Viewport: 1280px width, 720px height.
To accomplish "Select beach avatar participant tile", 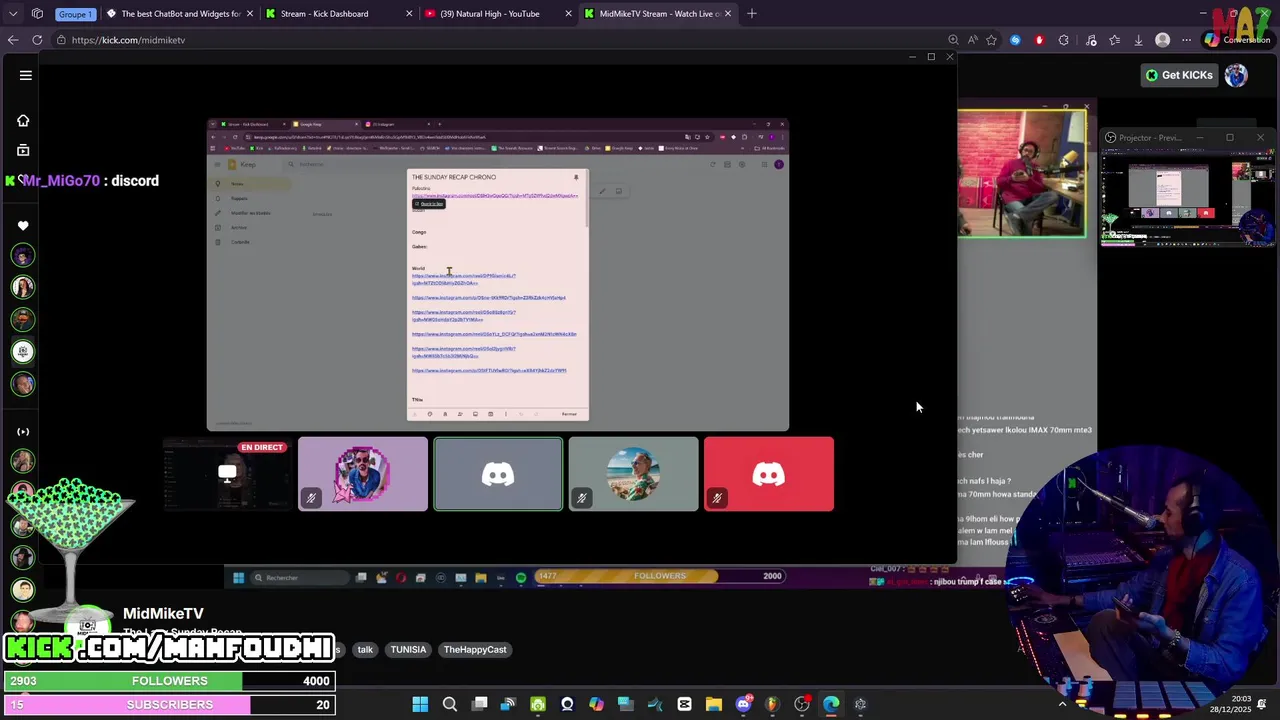I will pos(633,474).
